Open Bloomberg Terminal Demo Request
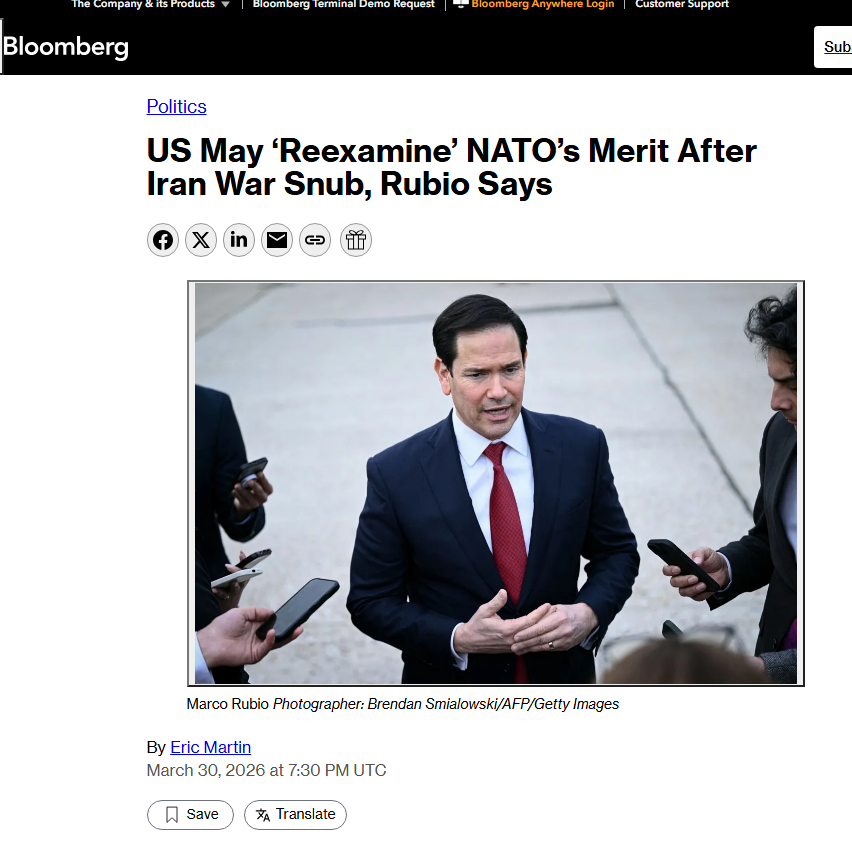This screenshot has height=847, width=852. pos(343,4)
